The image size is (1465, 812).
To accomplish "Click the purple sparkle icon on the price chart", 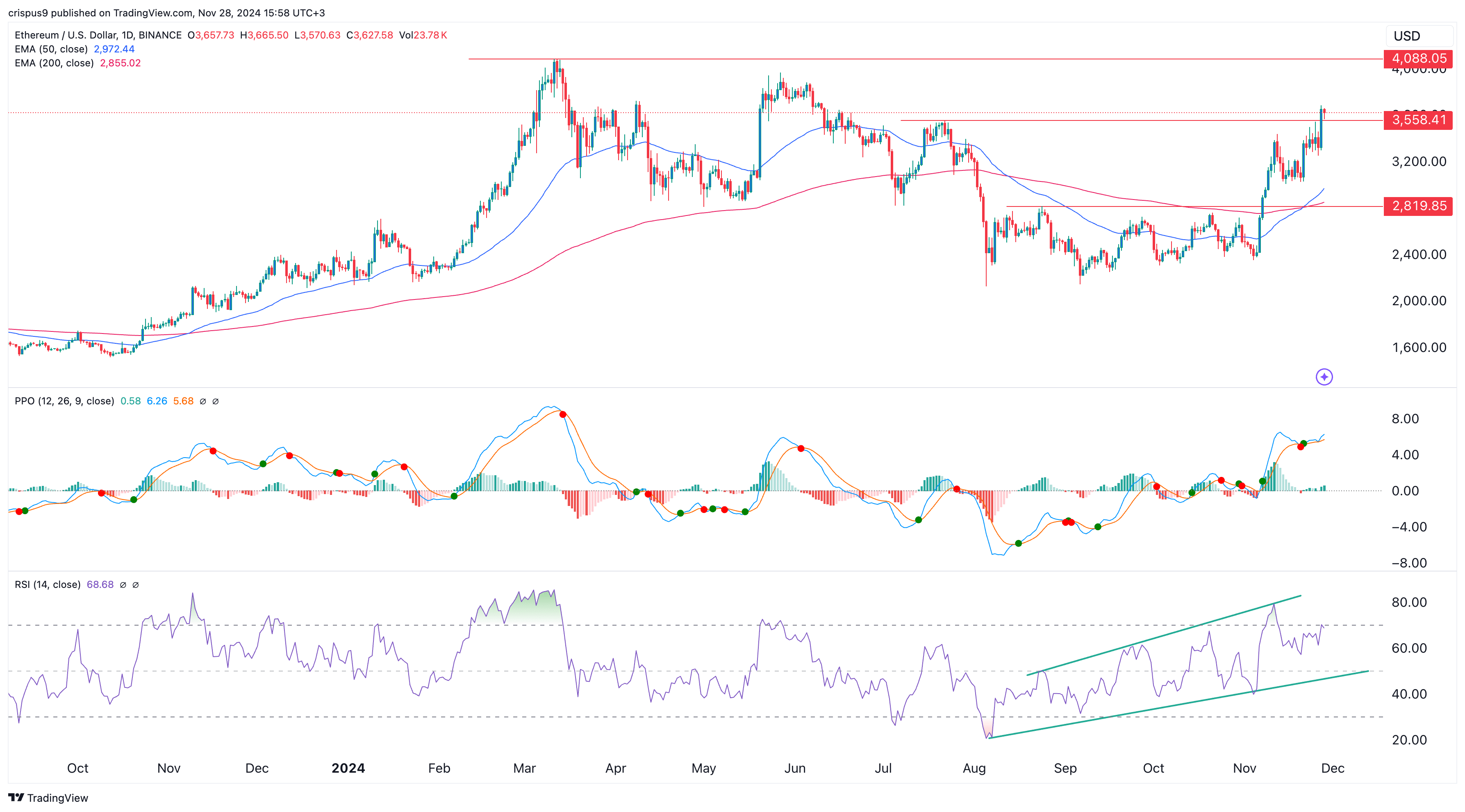I will point(1324,377).
